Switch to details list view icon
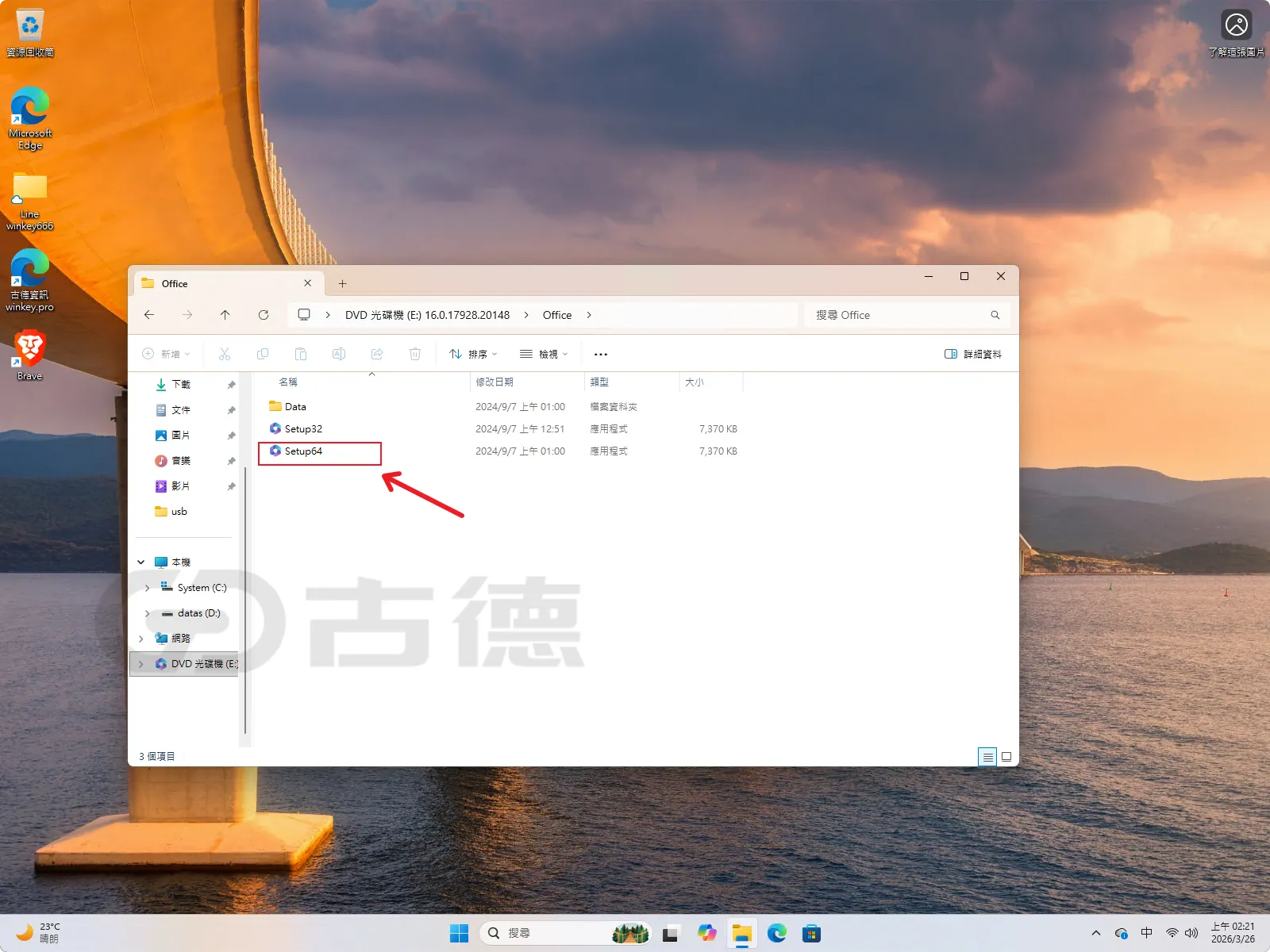Viewport: 1270px width, 952px height. click(x=987, y=757)
